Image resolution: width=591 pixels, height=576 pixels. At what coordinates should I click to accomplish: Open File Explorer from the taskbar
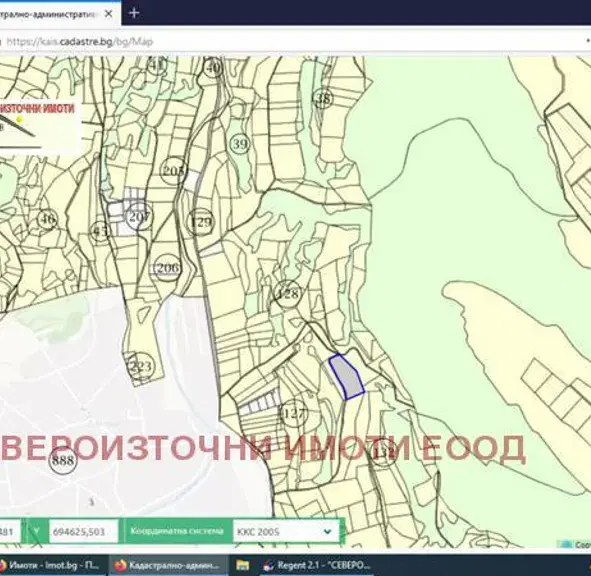(242, 565)
